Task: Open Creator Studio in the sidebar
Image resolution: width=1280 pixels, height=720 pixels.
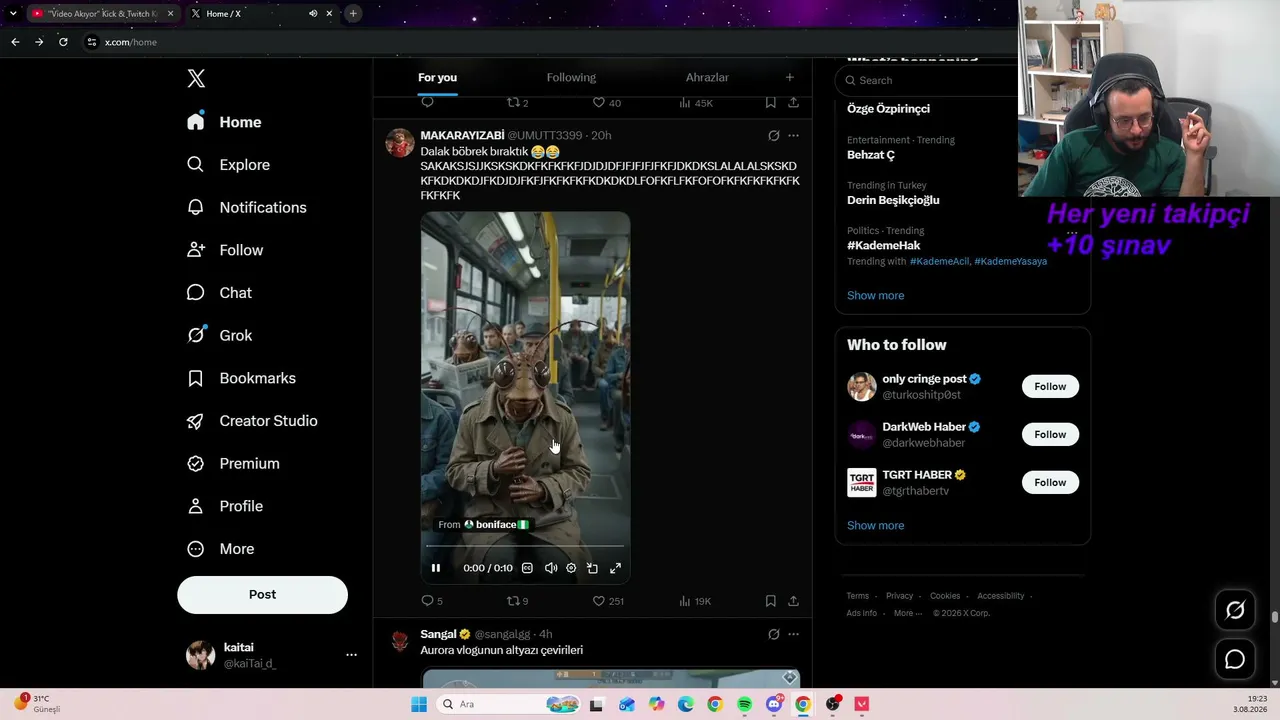Action: (252, 421)
